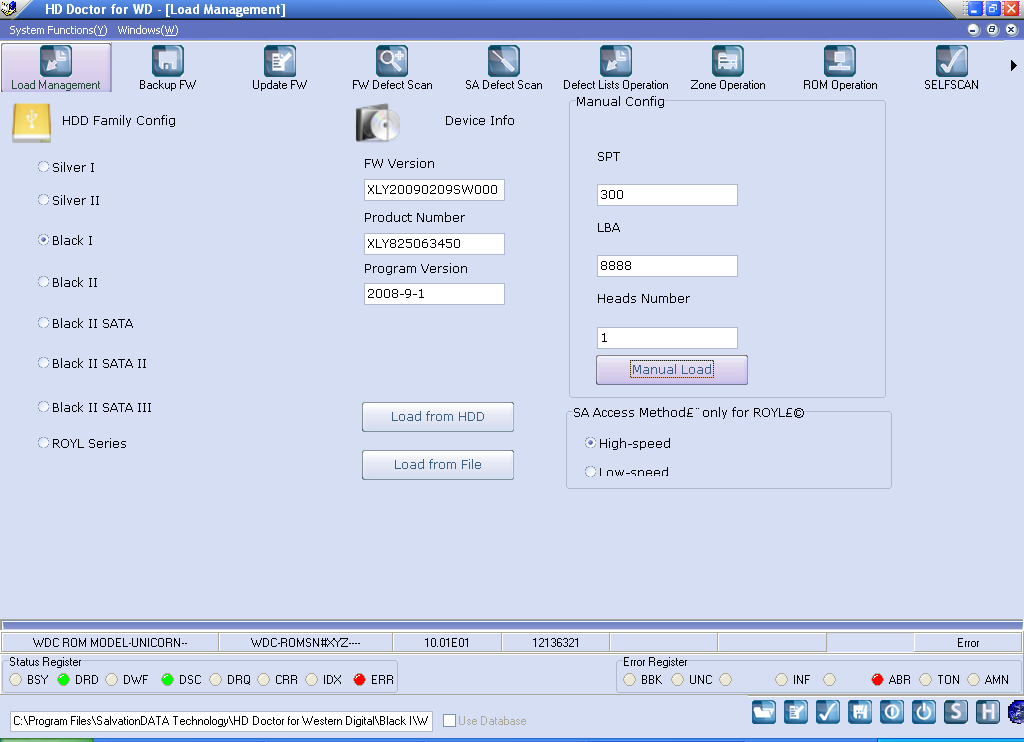
Task: Open the System Functions menu
Action: coord(58,30)
